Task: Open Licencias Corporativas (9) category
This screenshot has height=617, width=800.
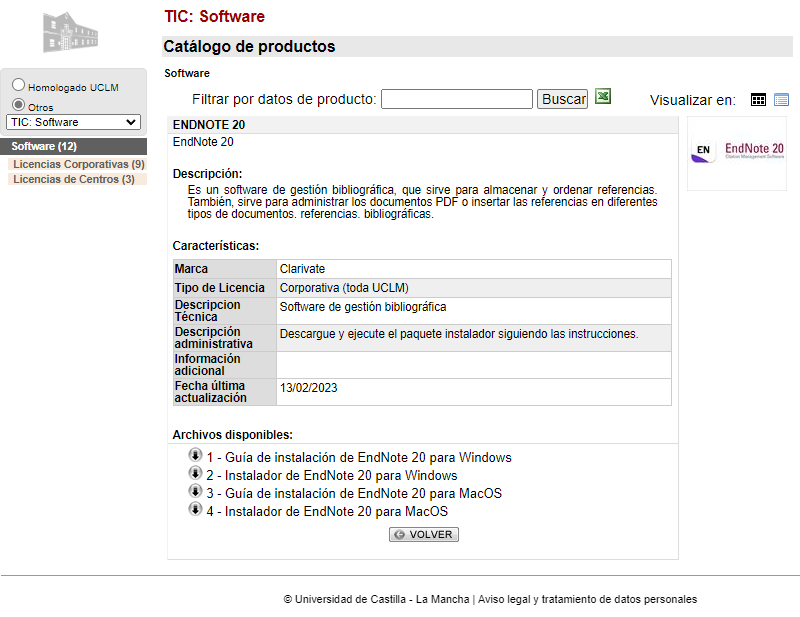Action: coord(79,164)
